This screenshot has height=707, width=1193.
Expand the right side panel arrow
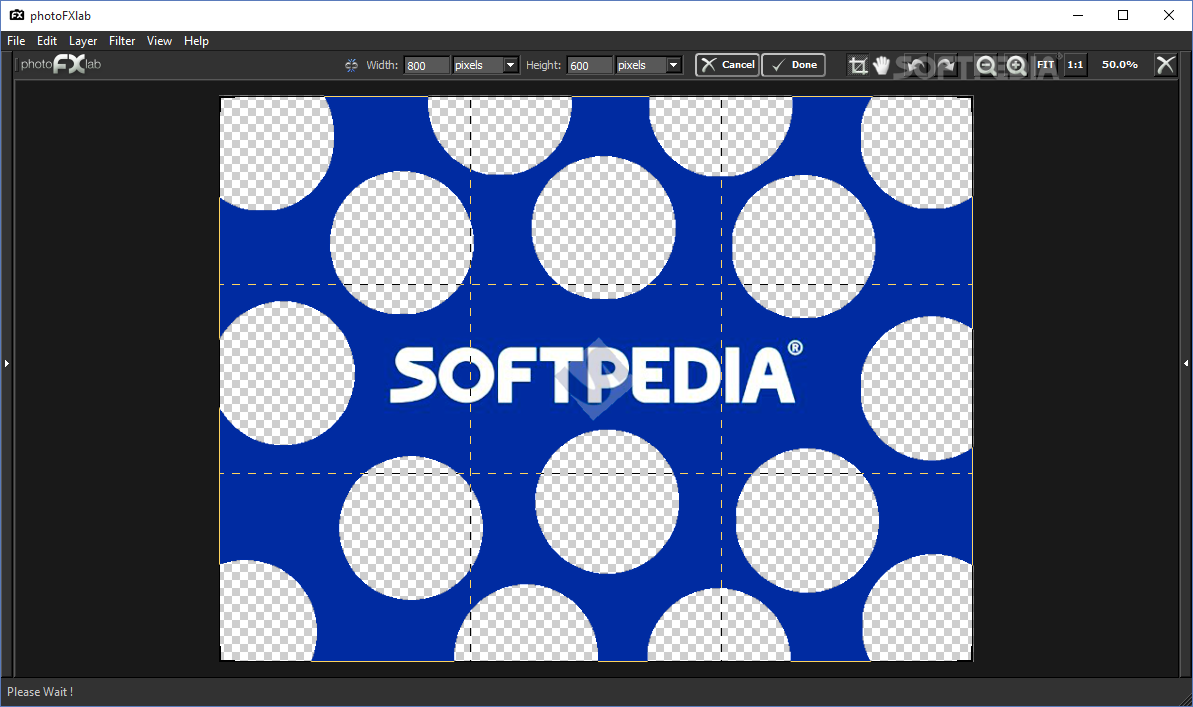point(1185,364)
